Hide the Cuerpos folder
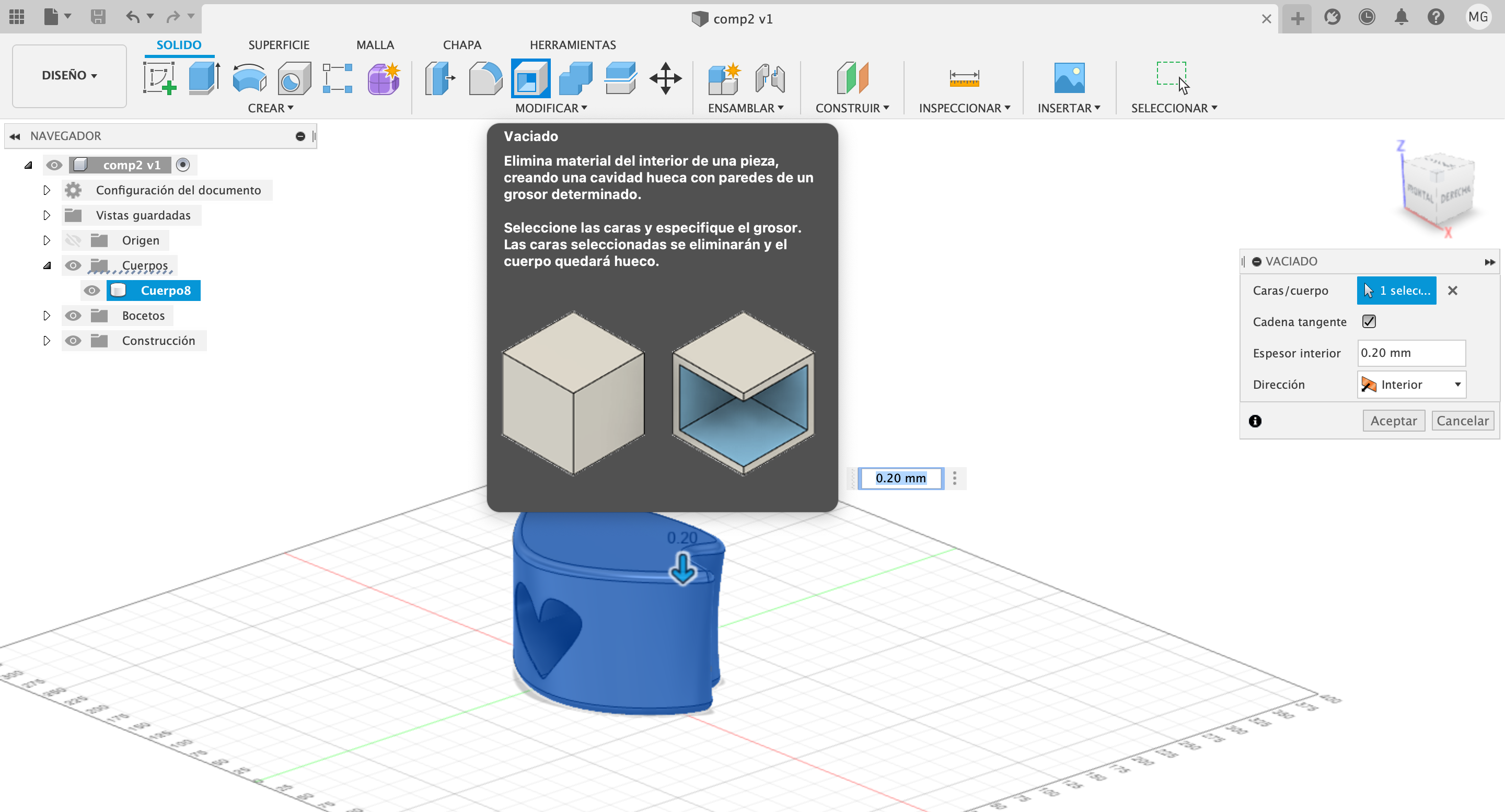The height and width of the screenshot is (812, 1505). 73,265
